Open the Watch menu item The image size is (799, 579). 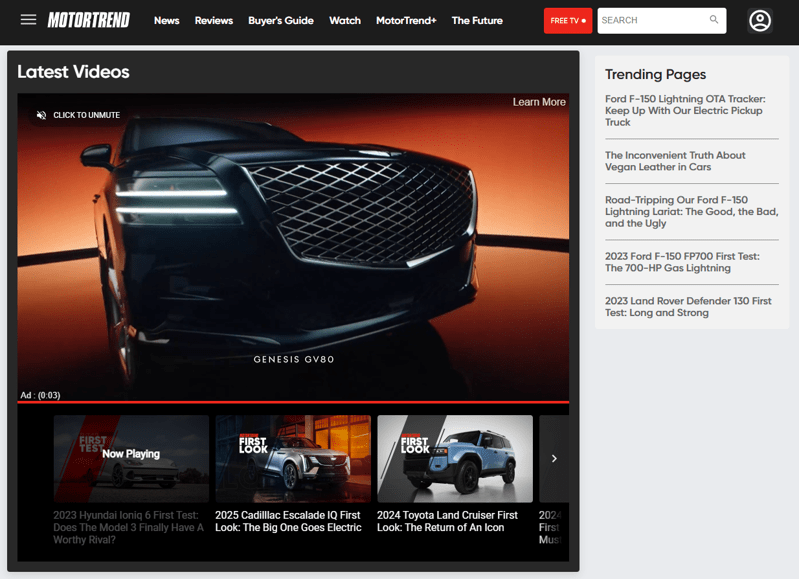345,20
